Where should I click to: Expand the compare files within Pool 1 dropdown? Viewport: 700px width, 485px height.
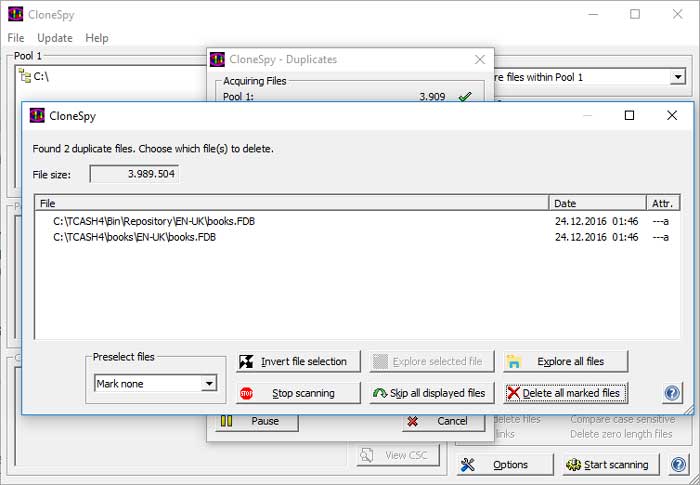pyautogui.click(x=678, y=77)
